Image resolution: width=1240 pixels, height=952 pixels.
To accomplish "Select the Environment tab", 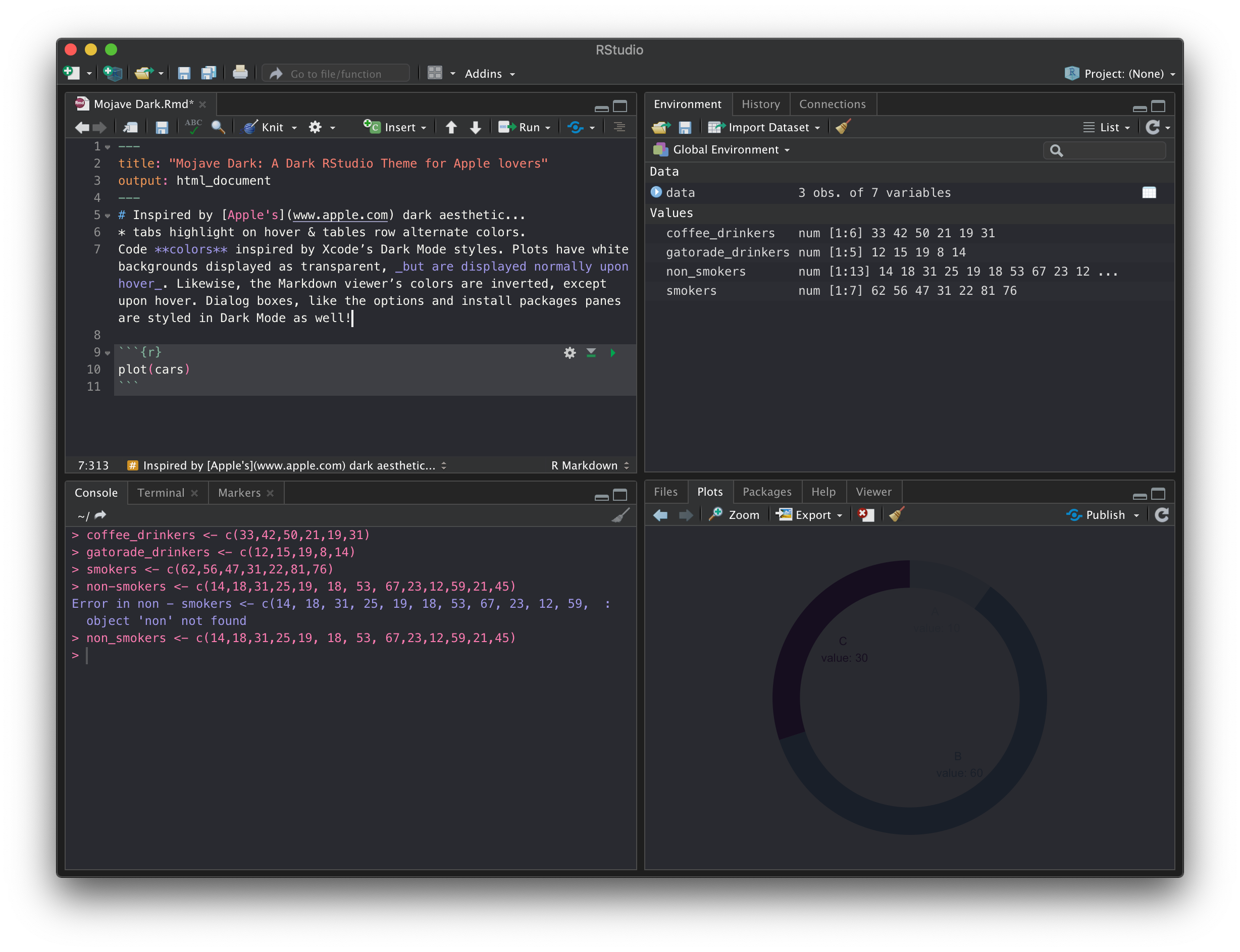I will point(688,104).
